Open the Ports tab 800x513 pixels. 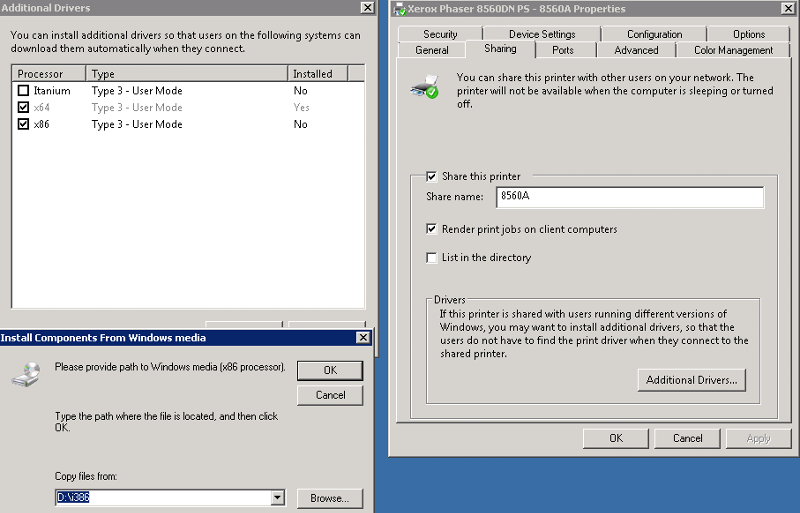(563, 50)
